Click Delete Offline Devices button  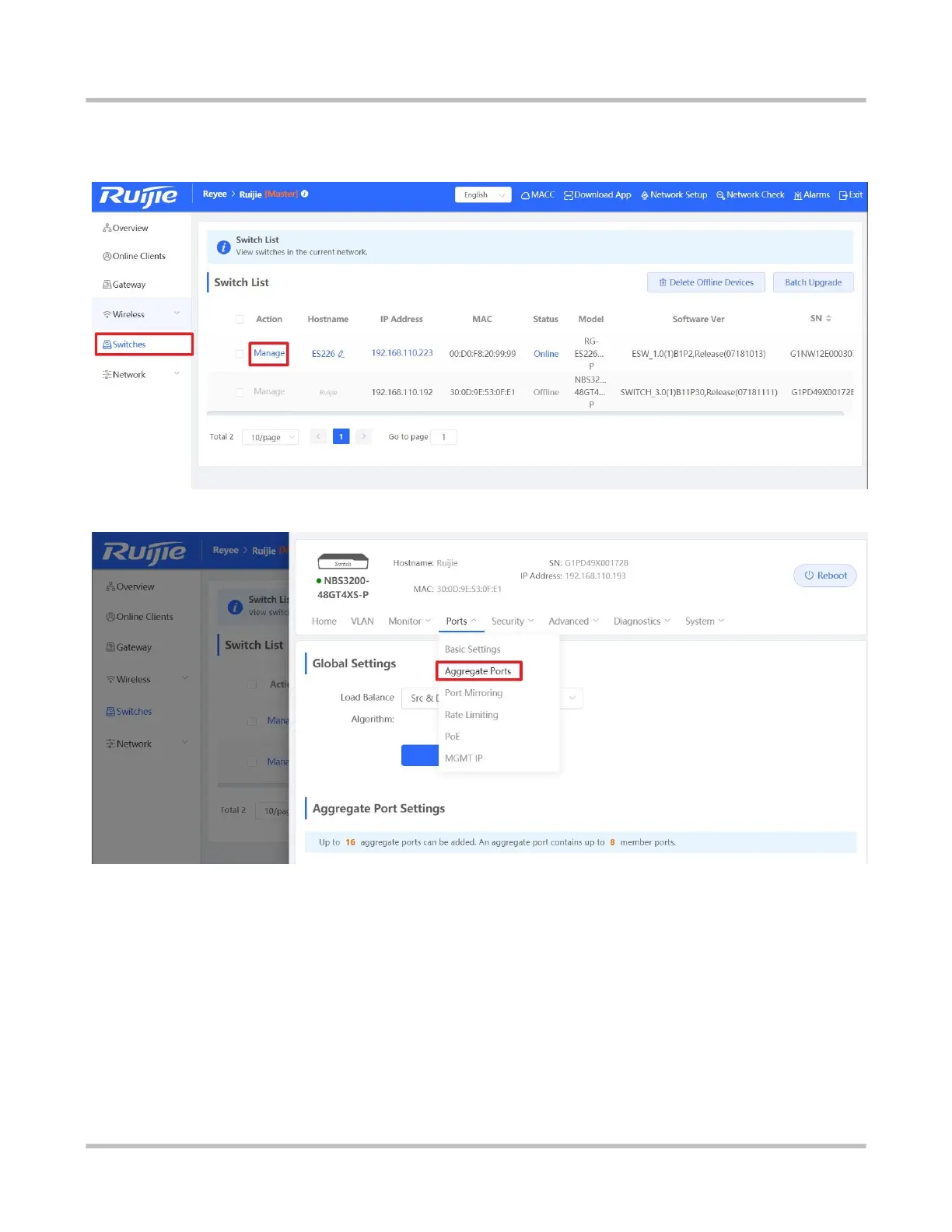pyautogui.click(x=706, y=282)
